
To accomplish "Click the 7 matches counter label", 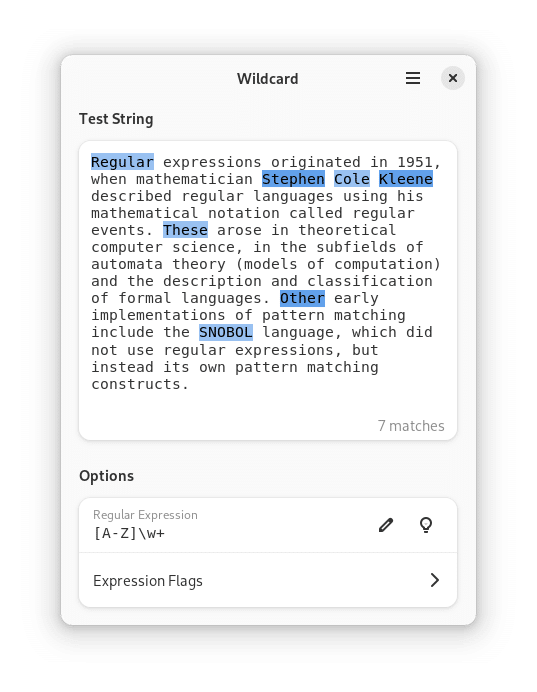I will tap(411, 426).
